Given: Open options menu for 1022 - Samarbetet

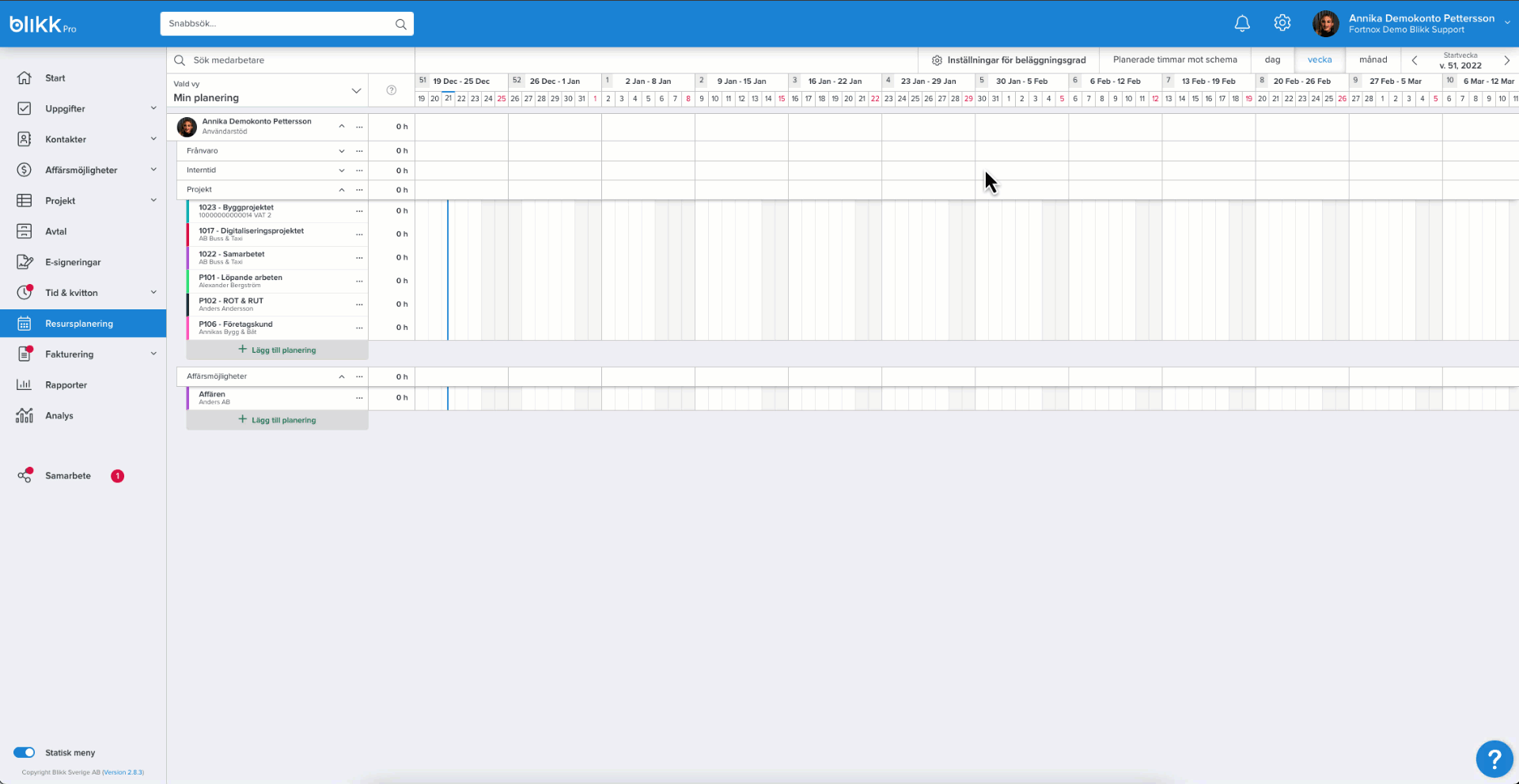Looking at the screenshot, I should (x=359, y=258).
